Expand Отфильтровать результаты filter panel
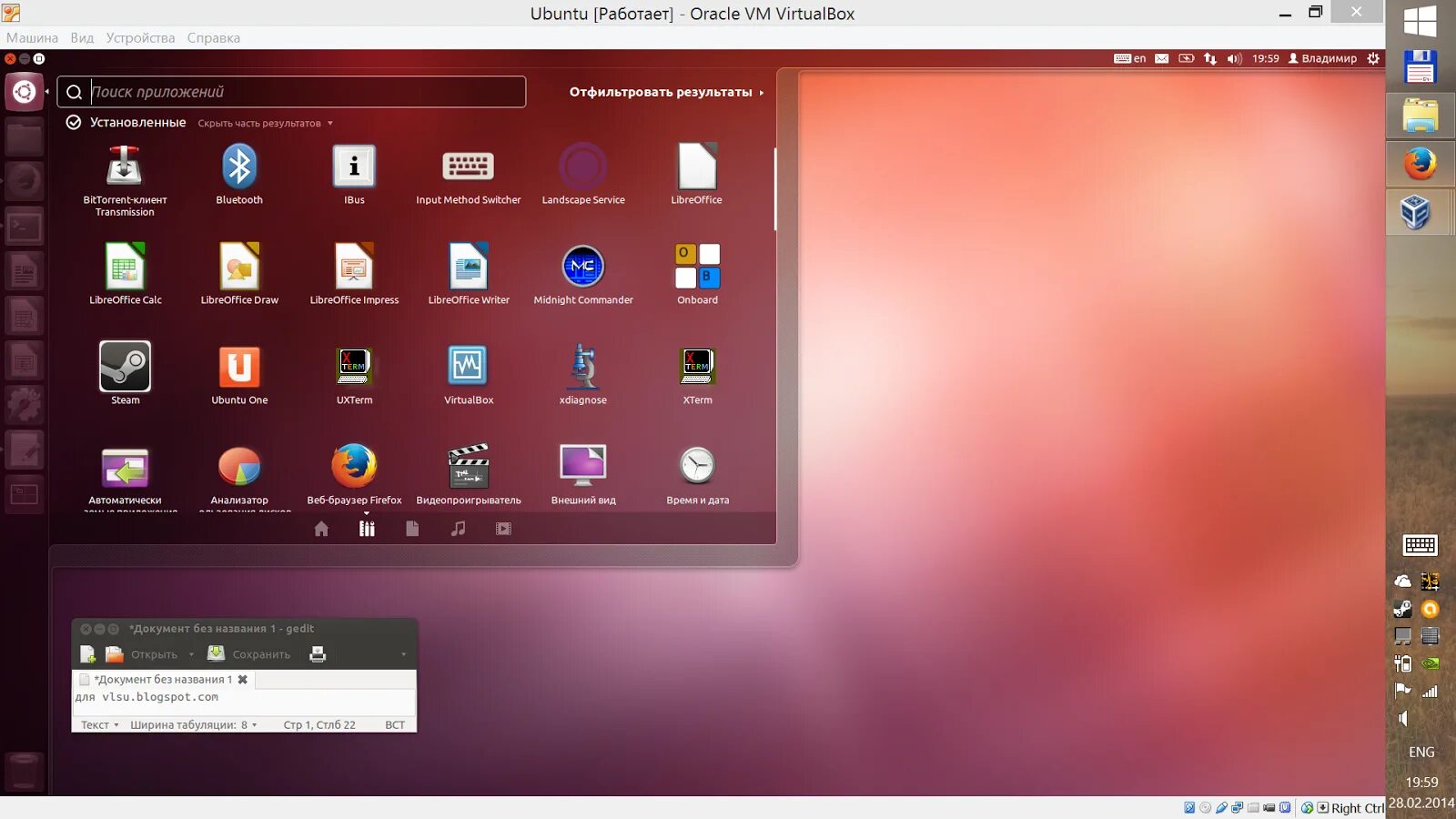This screenshot has width=1456, height=819. pyautogui.click(x=667, y=92)
